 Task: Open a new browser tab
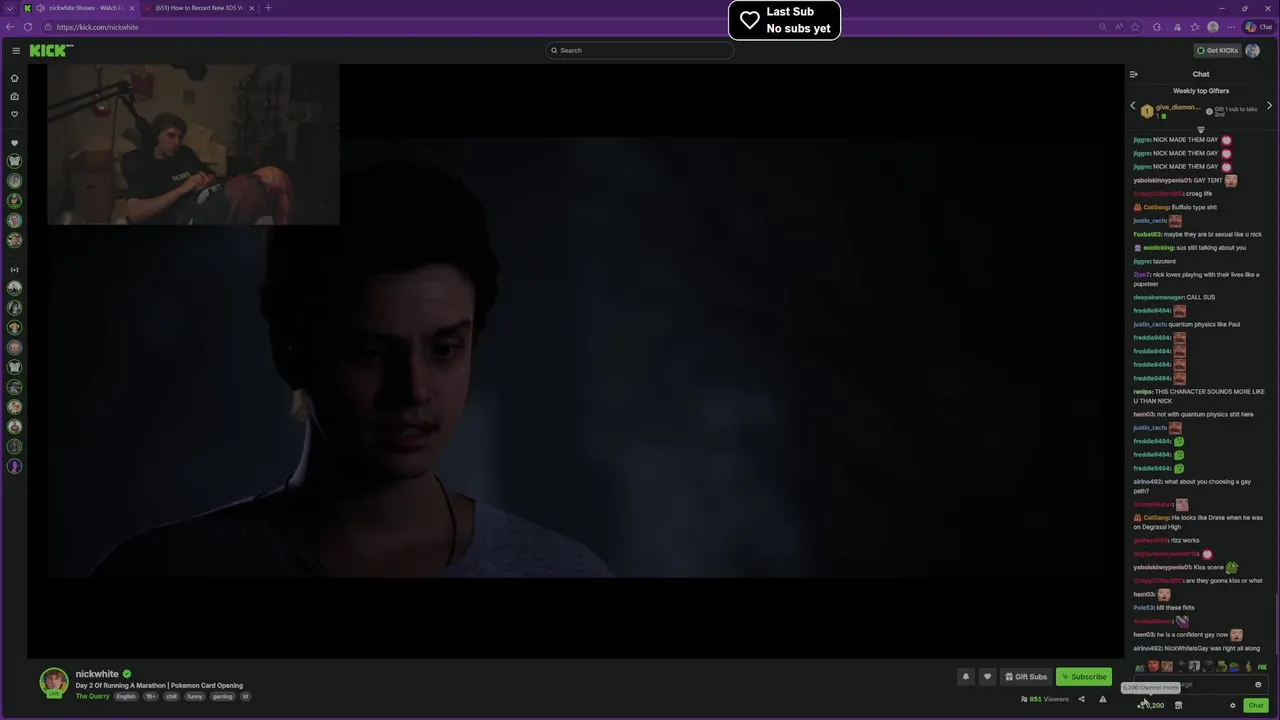(267, 8)
